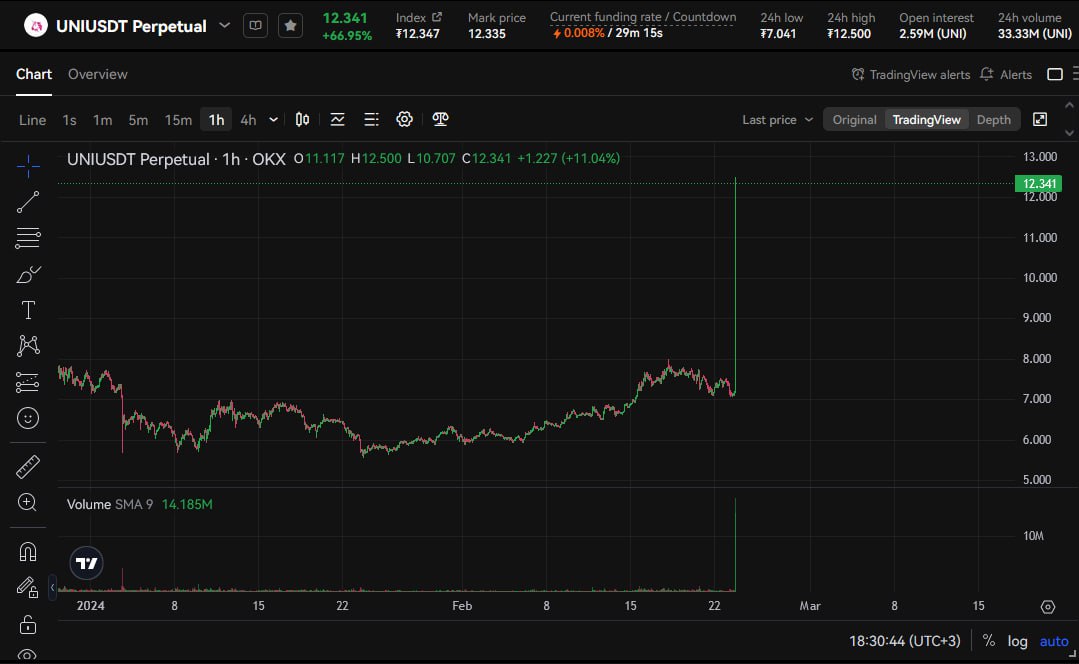Viewport: 1079px width, 664px height.
Task: Open the forecast and measurement tools
Action: pos(28,382)
